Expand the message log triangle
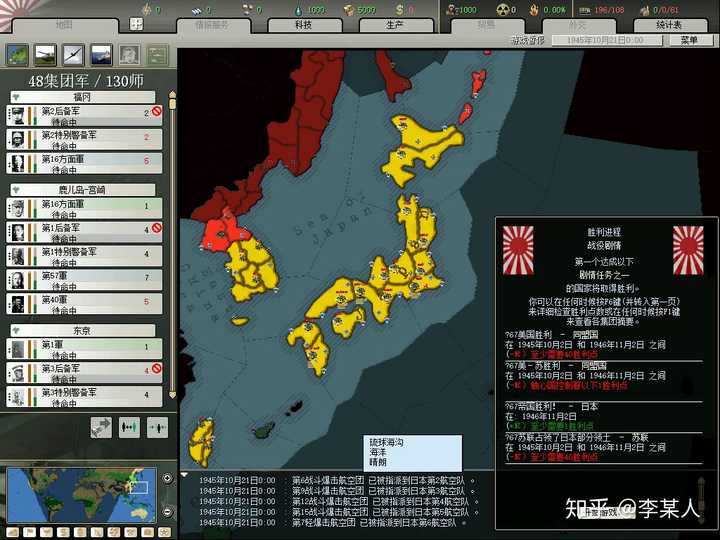 tap(184, 475)
